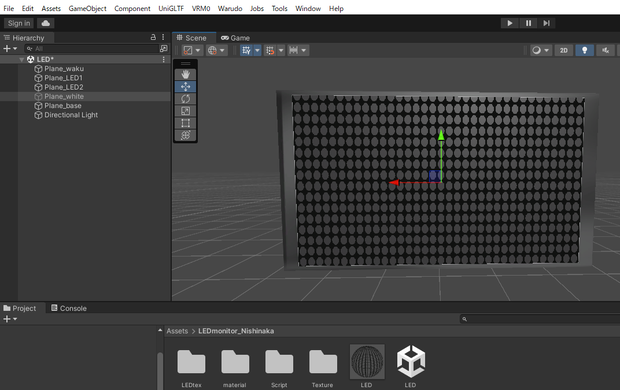Click the Sign in button
This screenshot has width=620, height=390.
click(19, 23)
